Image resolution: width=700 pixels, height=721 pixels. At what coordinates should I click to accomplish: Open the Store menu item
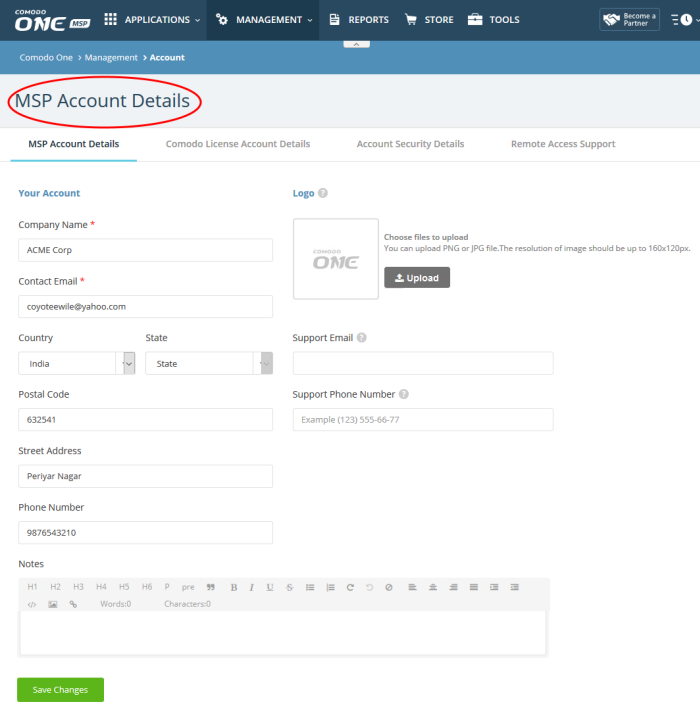(x=429, y=20)
